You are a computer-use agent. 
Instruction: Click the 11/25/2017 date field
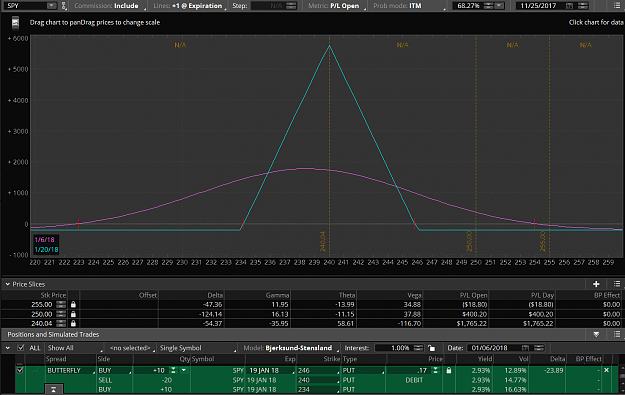[x=540, y=6]
